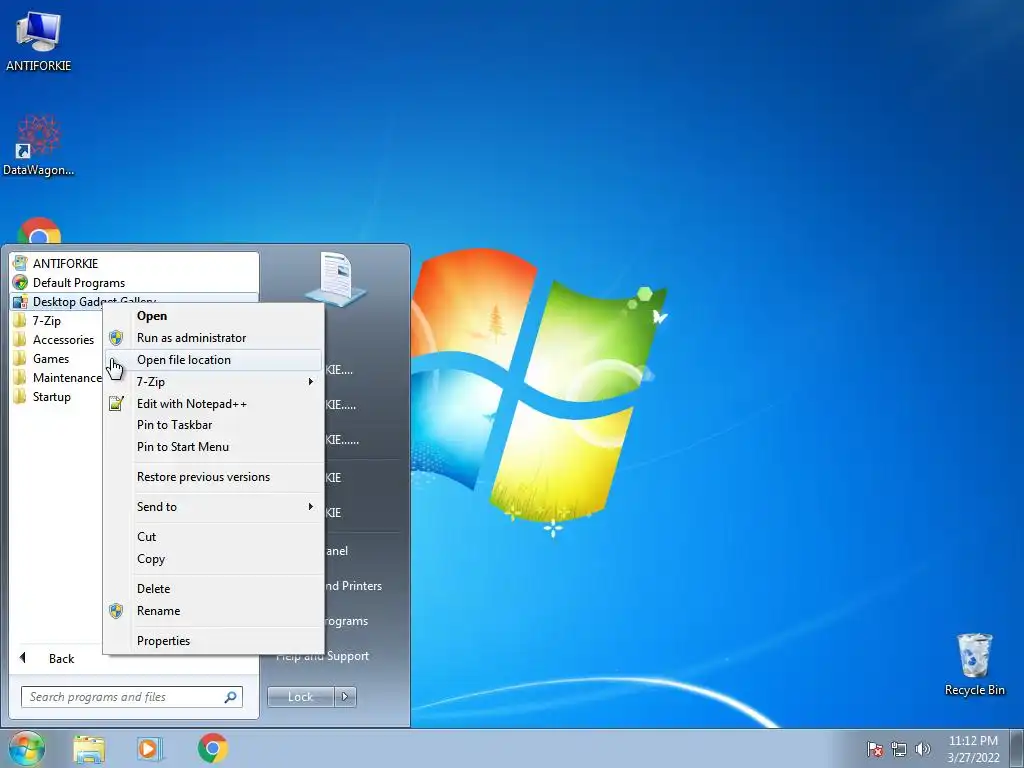Image resolution: width=1024 pixels, height=768 pixels.
Task: Click the shield icon beside Run as administrator
Action: coord(116,338)
